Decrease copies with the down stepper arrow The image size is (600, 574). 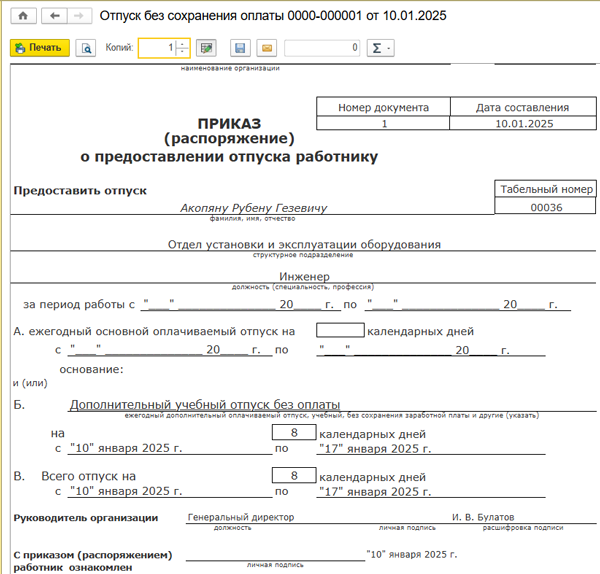183,53
